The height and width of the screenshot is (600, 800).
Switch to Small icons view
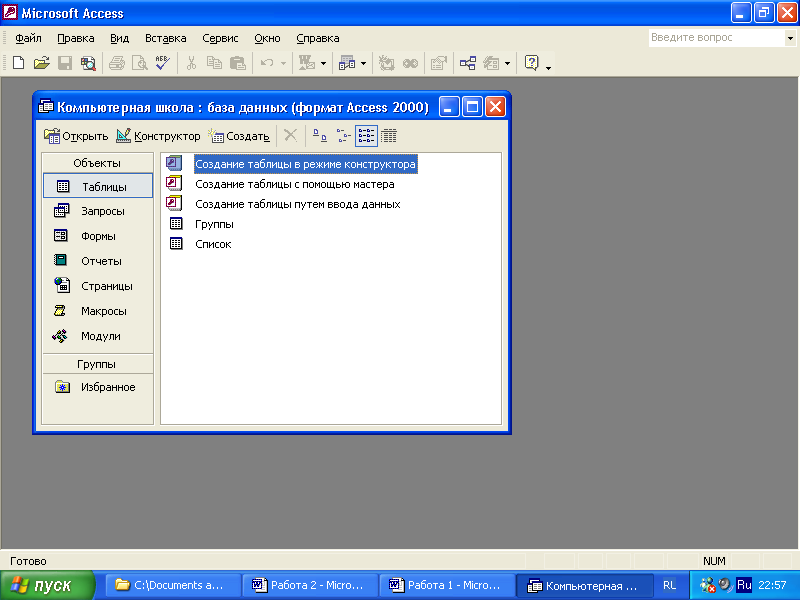343,136
